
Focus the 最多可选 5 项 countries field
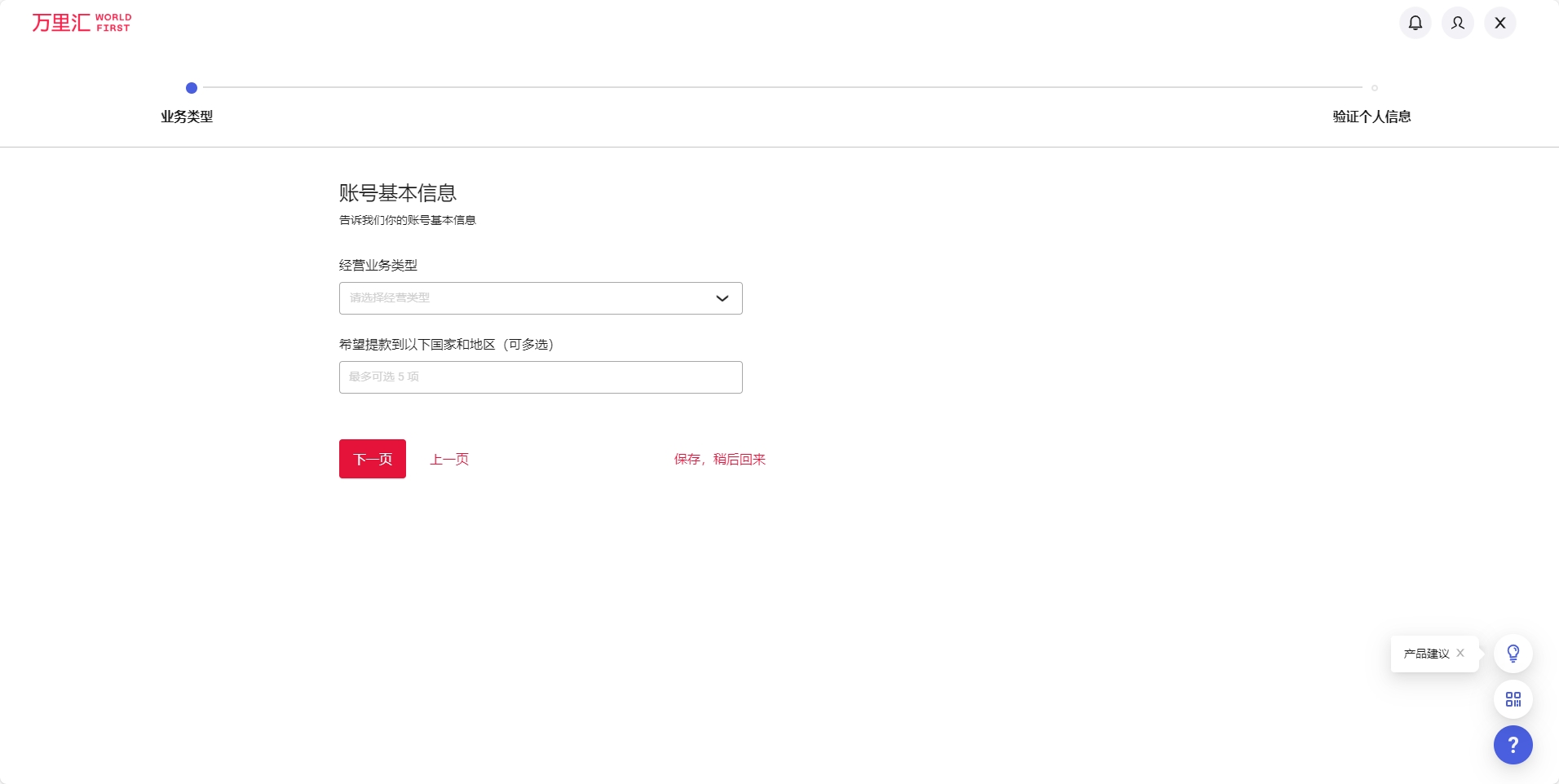pos(541,377)
